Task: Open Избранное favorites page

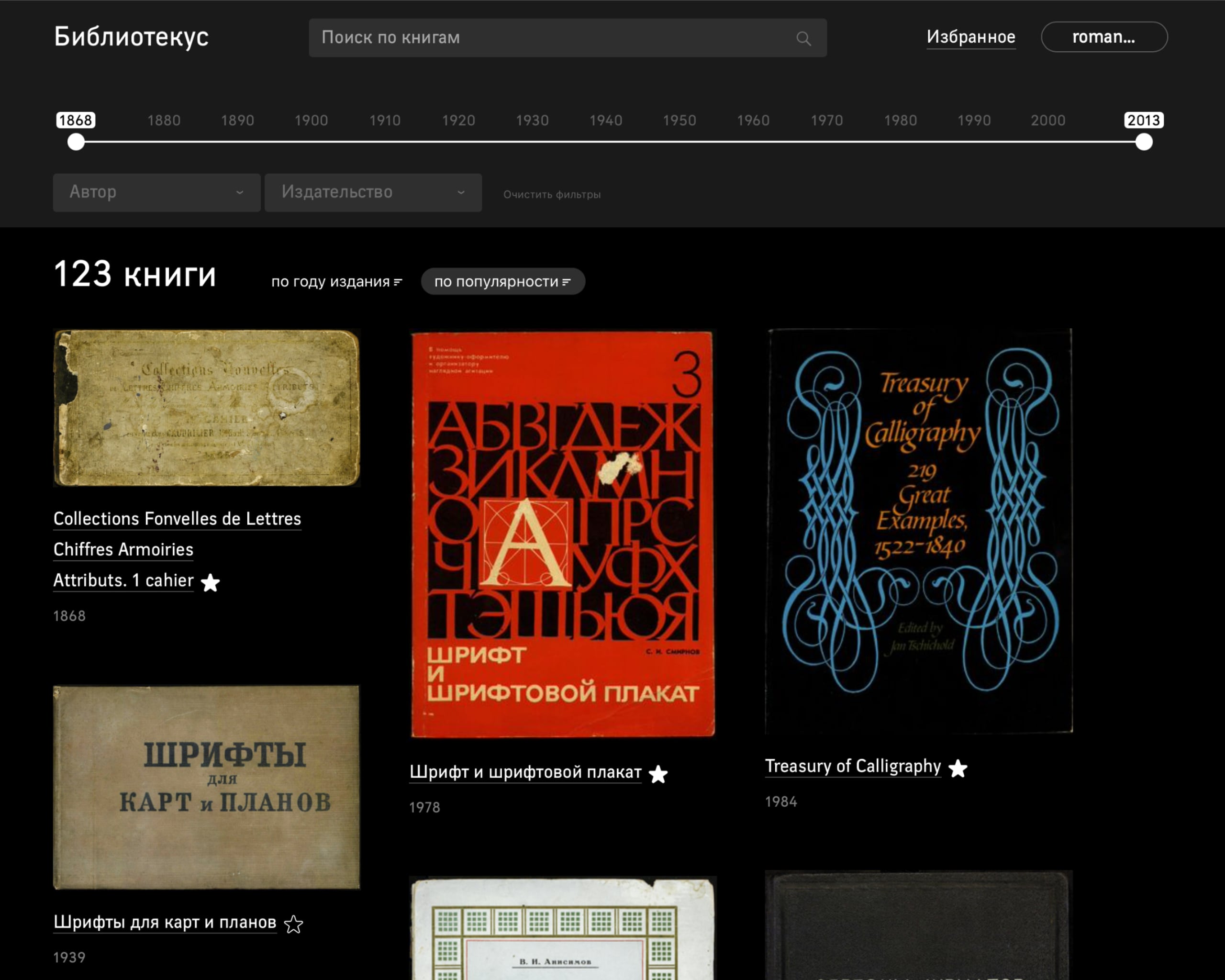Action: (x=970, y=37)
